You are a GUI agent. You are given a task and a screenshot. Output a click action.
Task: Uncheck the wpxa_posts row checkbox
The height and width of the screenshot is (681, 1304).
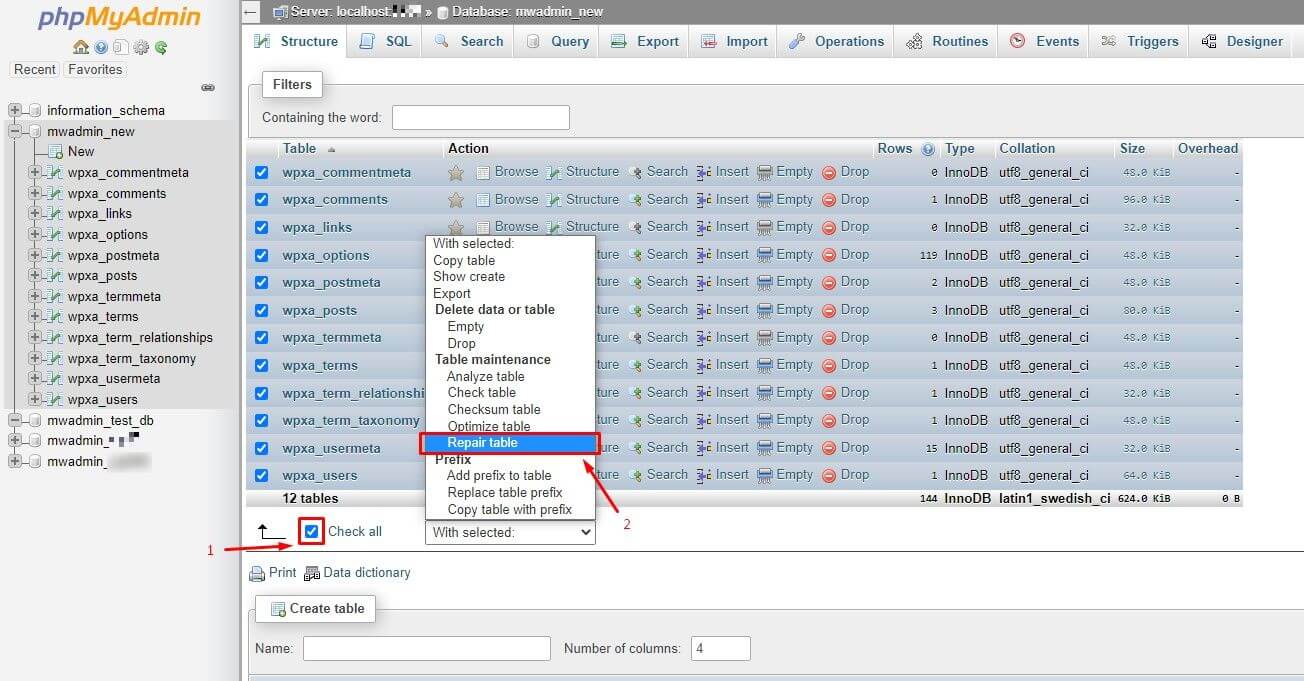point(262,310)
